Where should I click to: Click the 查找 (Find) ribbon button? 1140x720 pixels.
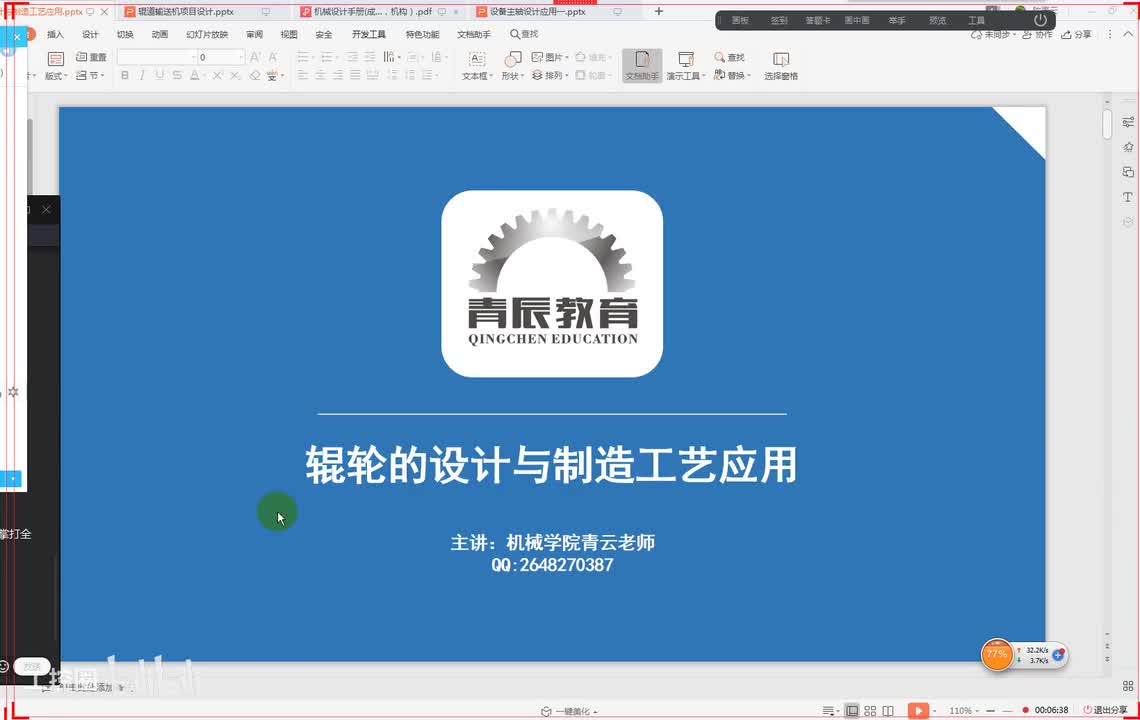point(730,57)
